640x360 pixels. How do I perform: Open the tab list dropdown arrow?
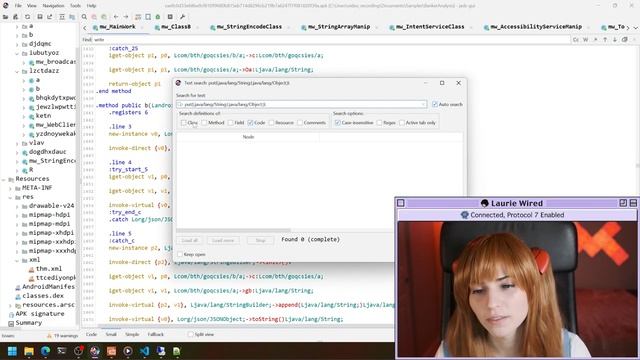pyautogui.click(x=636, y=27)
